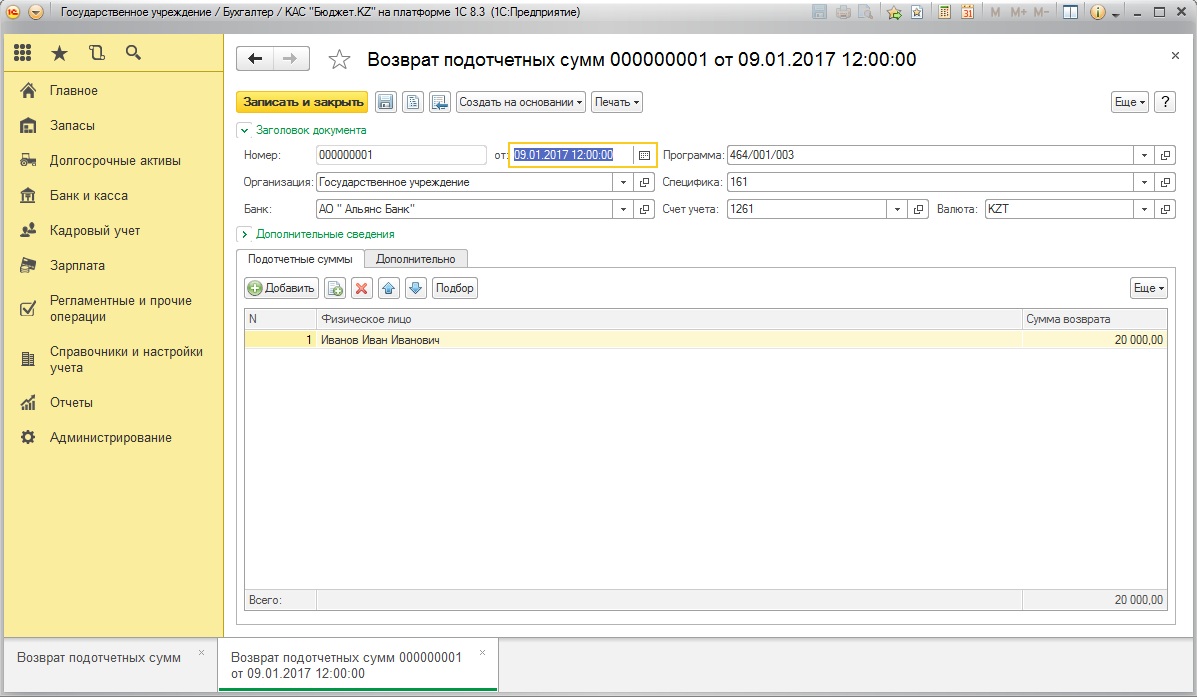Open the title bar calendar icon
Viewport: 1197px width, 697px height.
(x=967, y=12)
